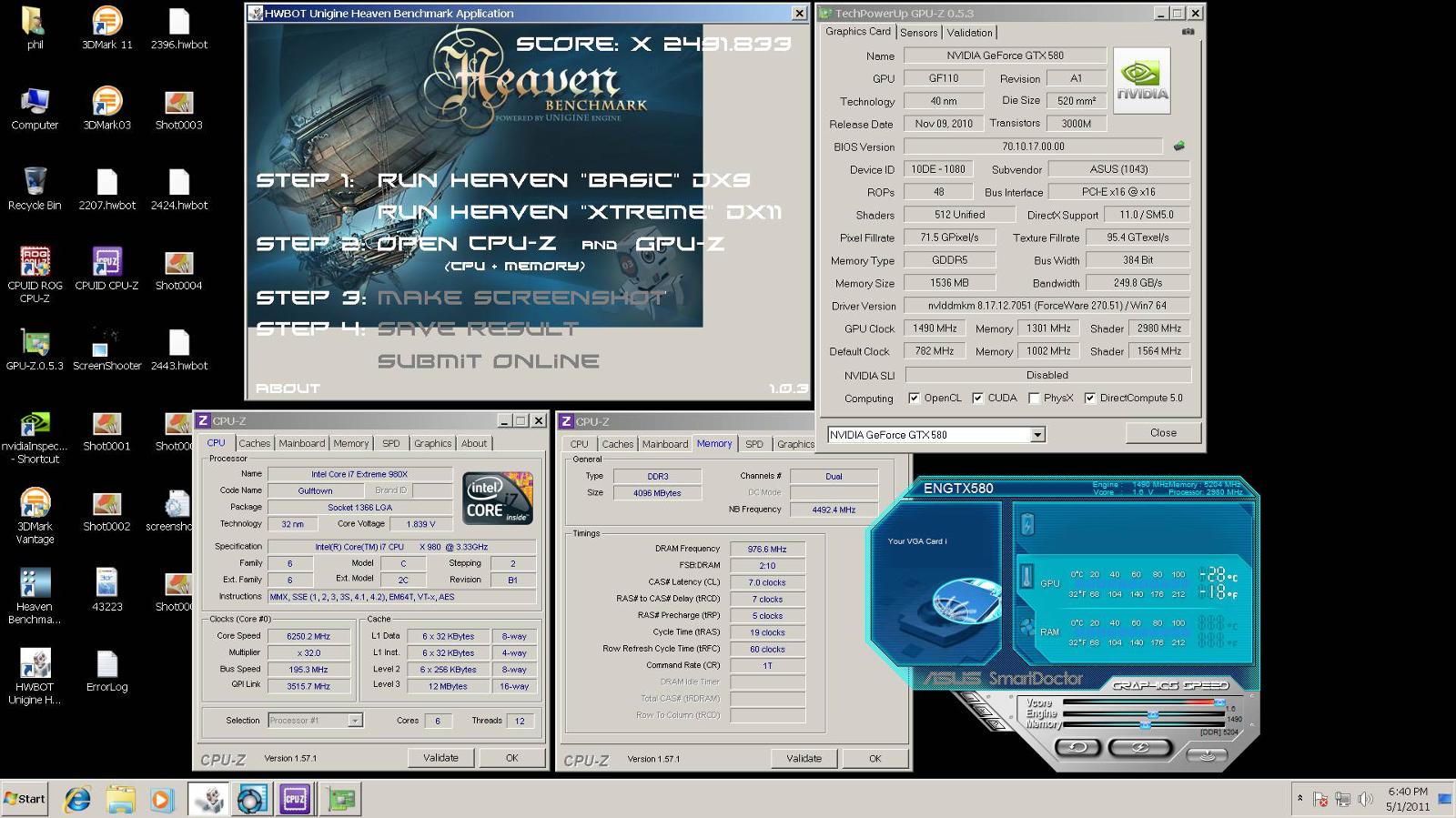Click the SmartDoctor HyperDrive button

point(1208,754)
